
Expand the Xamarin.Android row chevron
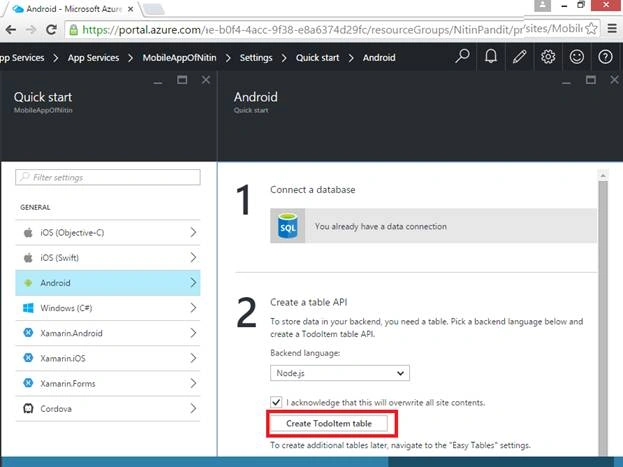click(x=193, y=333)
